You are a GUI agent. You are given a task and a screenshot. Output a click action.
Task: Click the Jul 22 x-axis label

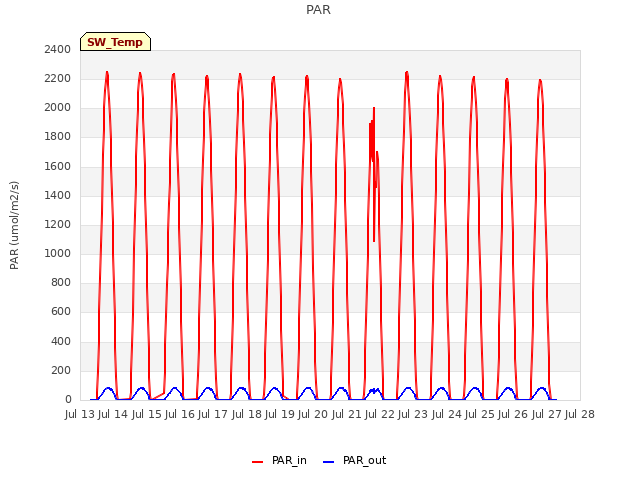[380, 414]
